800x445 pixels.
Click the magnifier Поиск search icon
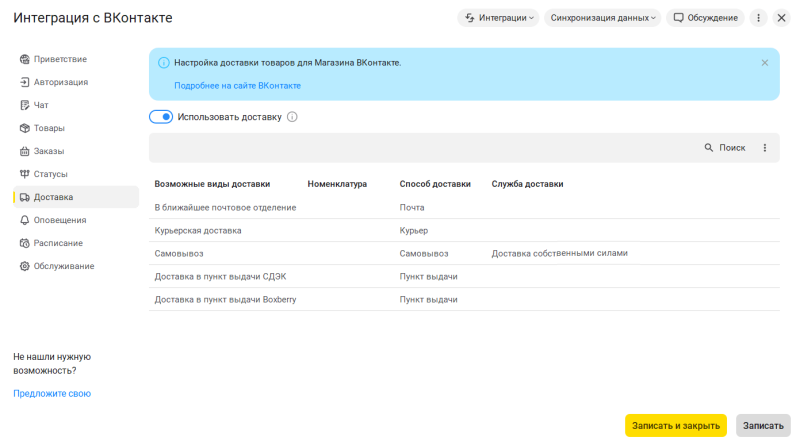pyautogui.click(x=709, y=148)
